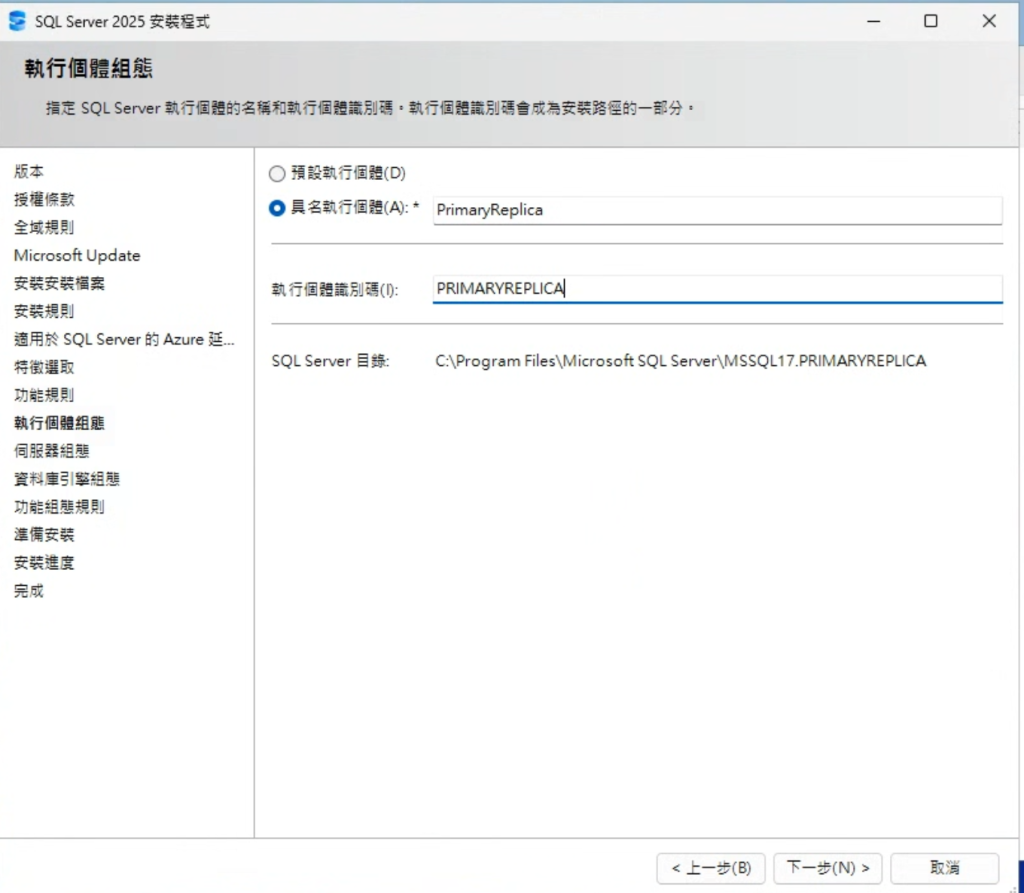Maximize the SQL Server 2025 installer window
This screenshot has height=893, width=1024.
tap(931, 21)
